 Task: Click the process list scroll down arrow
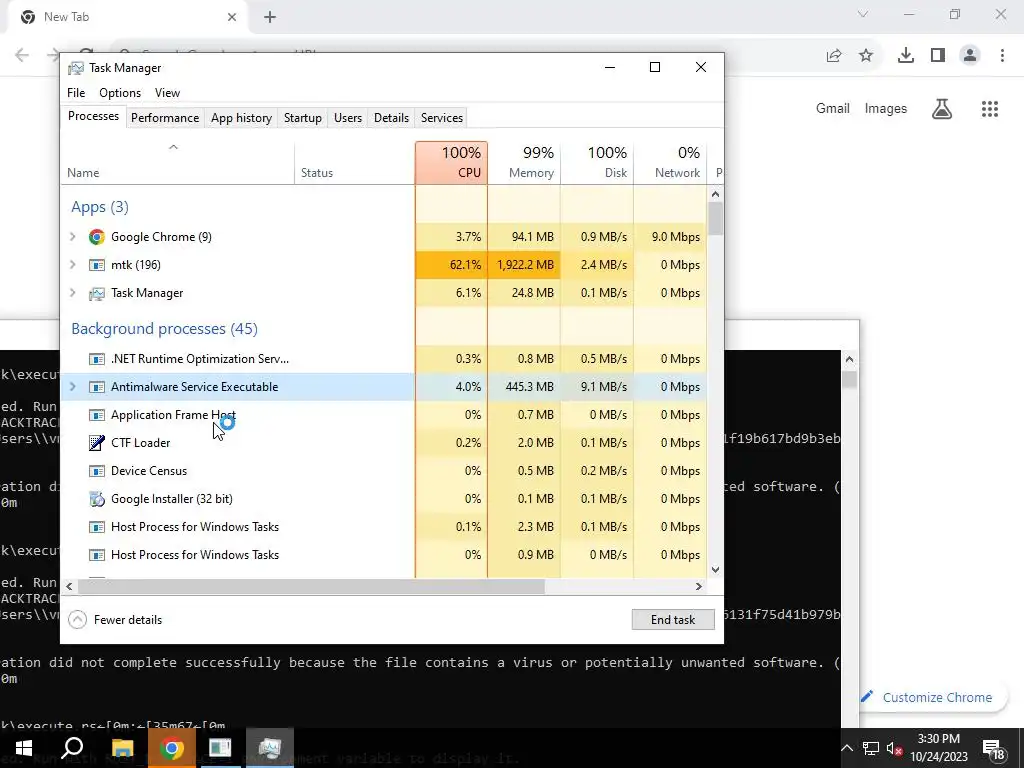715,569
